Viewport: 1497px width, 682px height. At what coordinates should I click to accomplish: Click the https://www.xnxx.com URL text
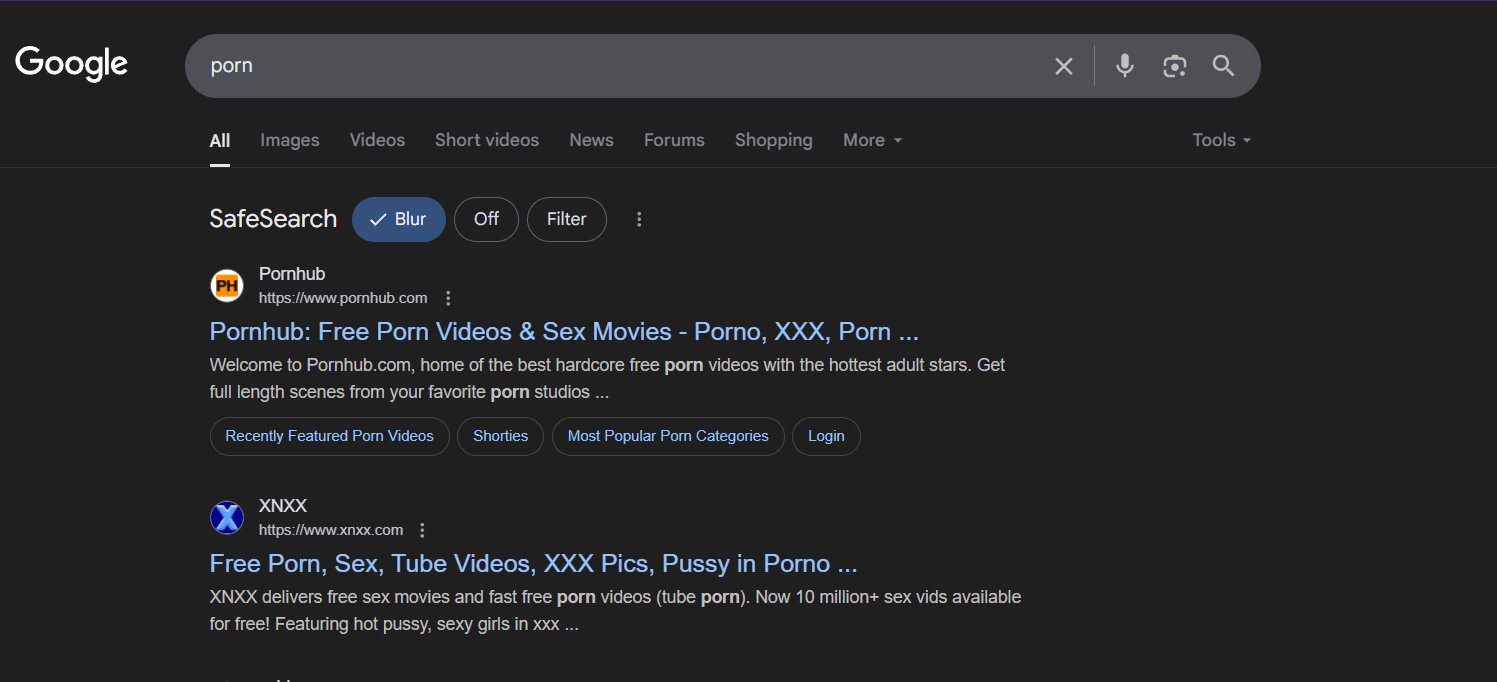(x=331, y=530)
